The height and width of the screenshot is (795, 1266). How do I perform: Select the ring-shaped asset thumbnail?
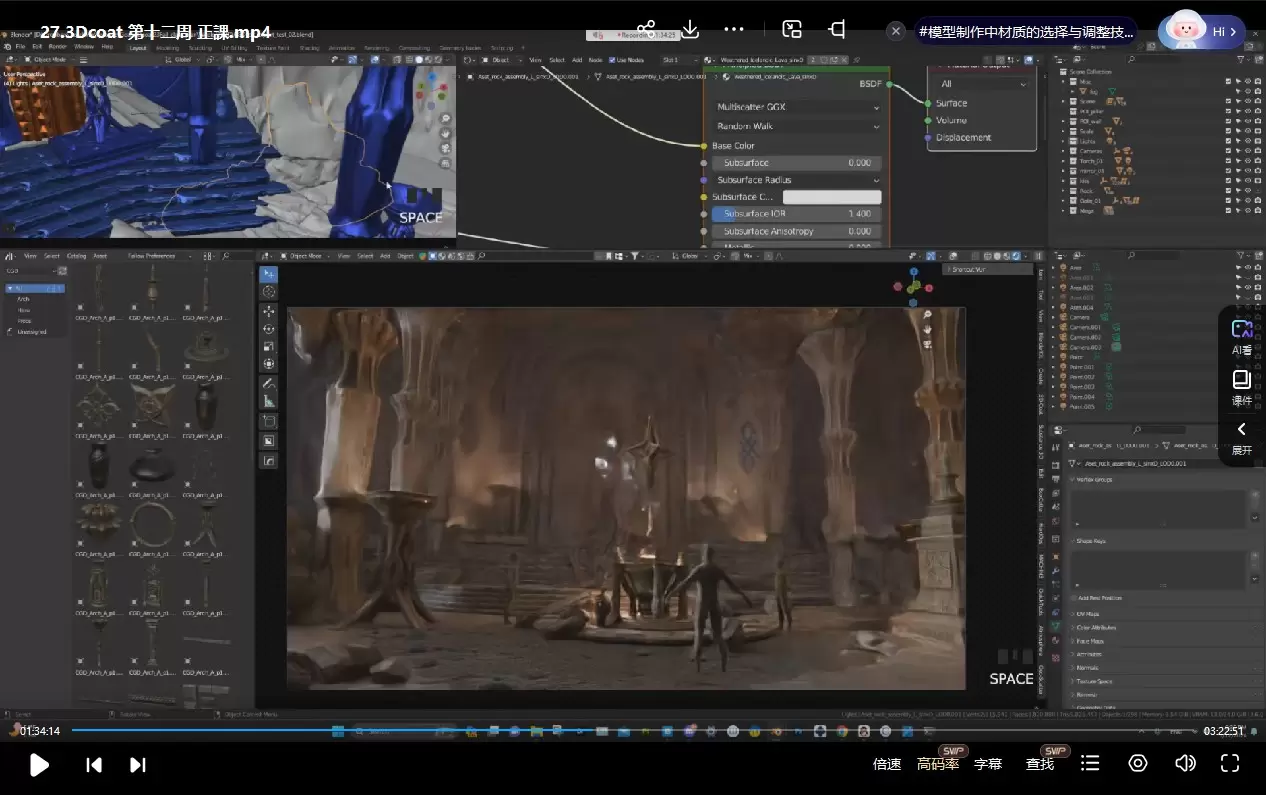[x=152, y=523]
